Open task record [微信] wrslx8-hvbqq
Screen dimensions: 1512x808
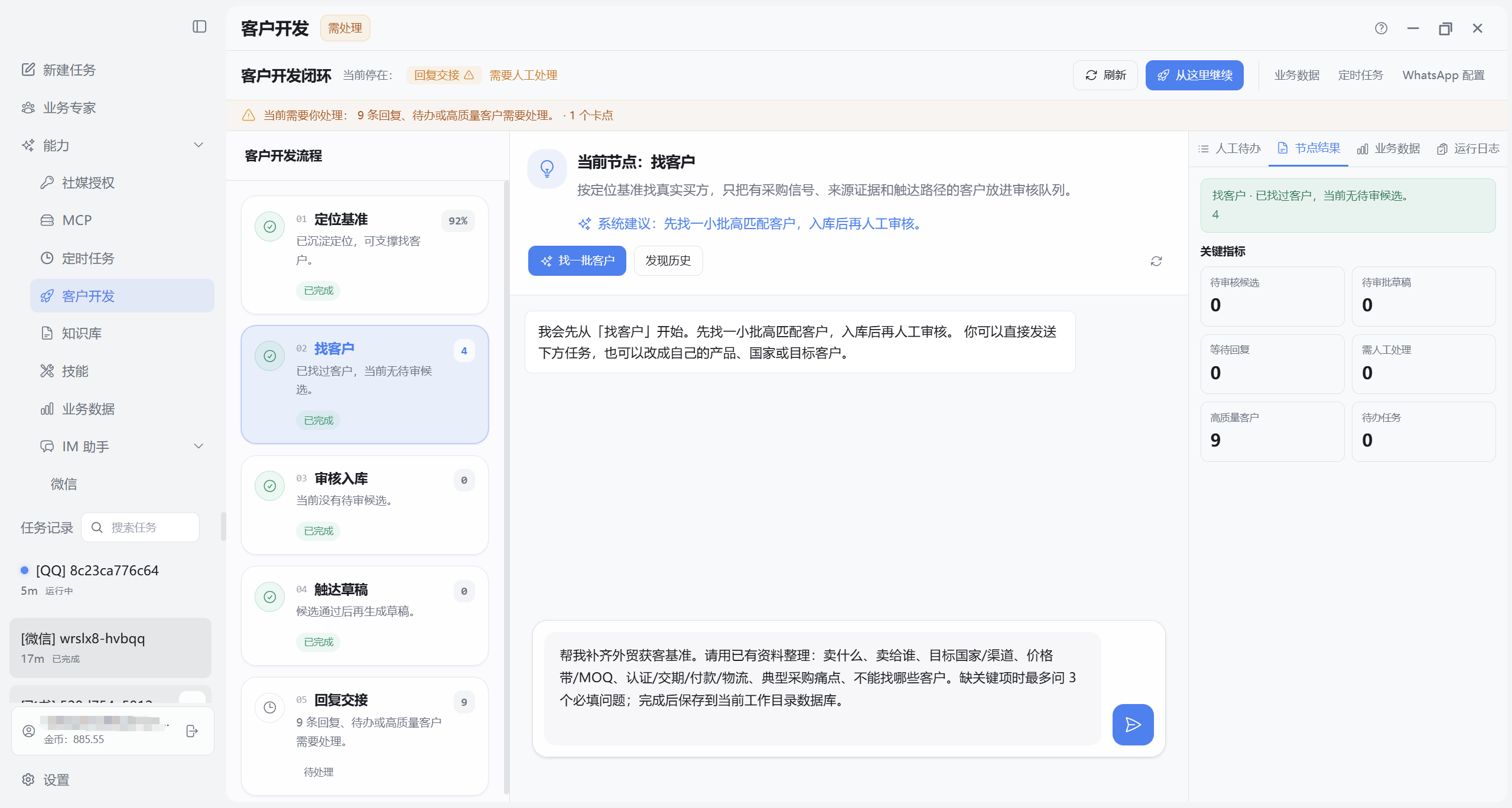click(x=110, y=647)
